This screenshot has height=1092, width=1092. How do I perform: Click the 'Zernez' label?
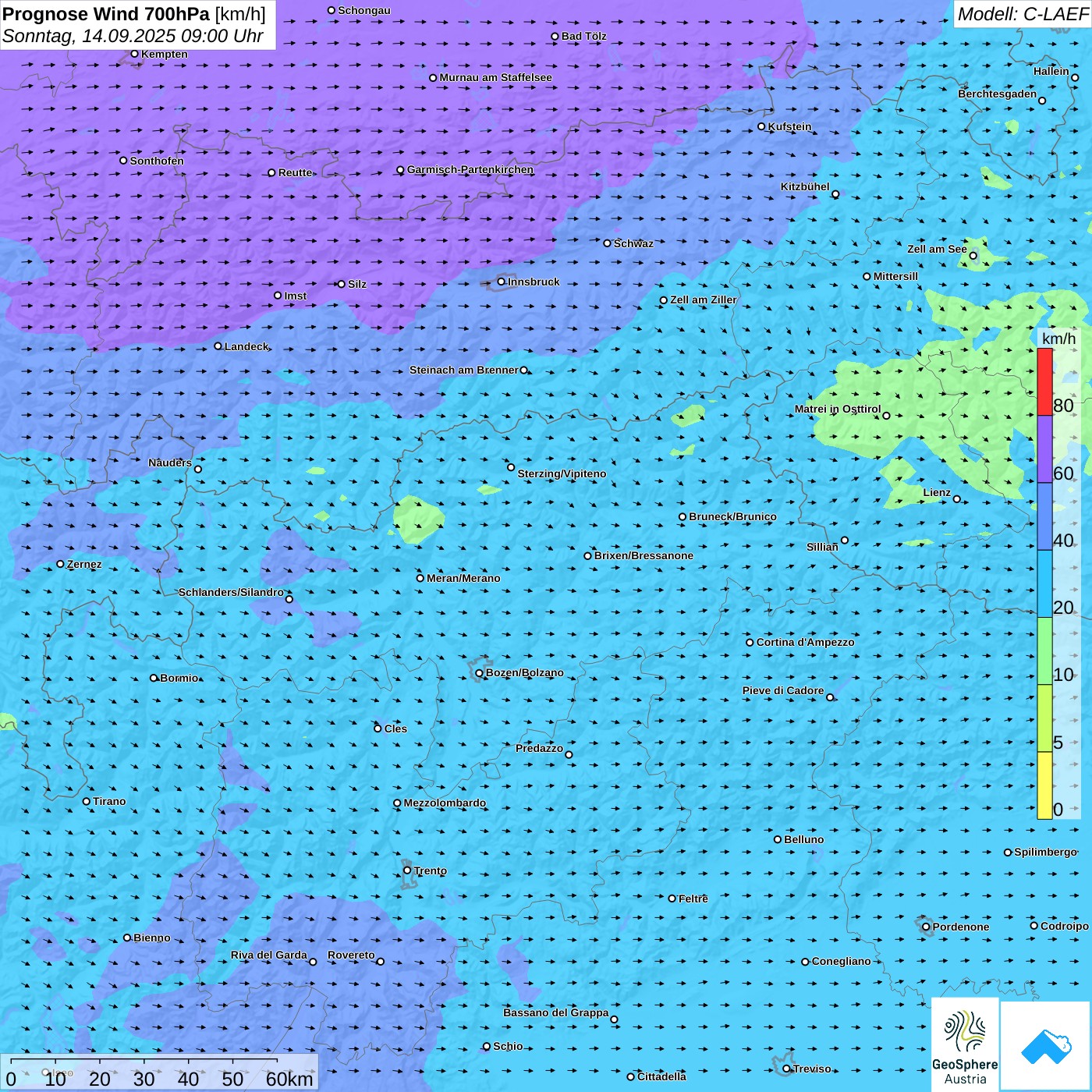[84, 564]
